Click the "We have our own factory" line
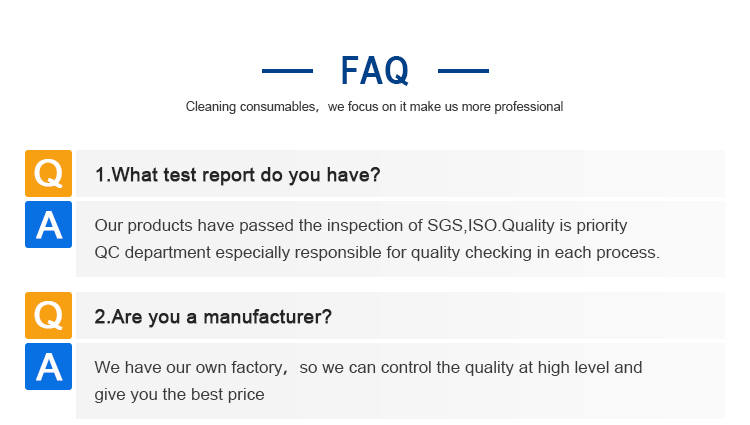 click(368, 367)
